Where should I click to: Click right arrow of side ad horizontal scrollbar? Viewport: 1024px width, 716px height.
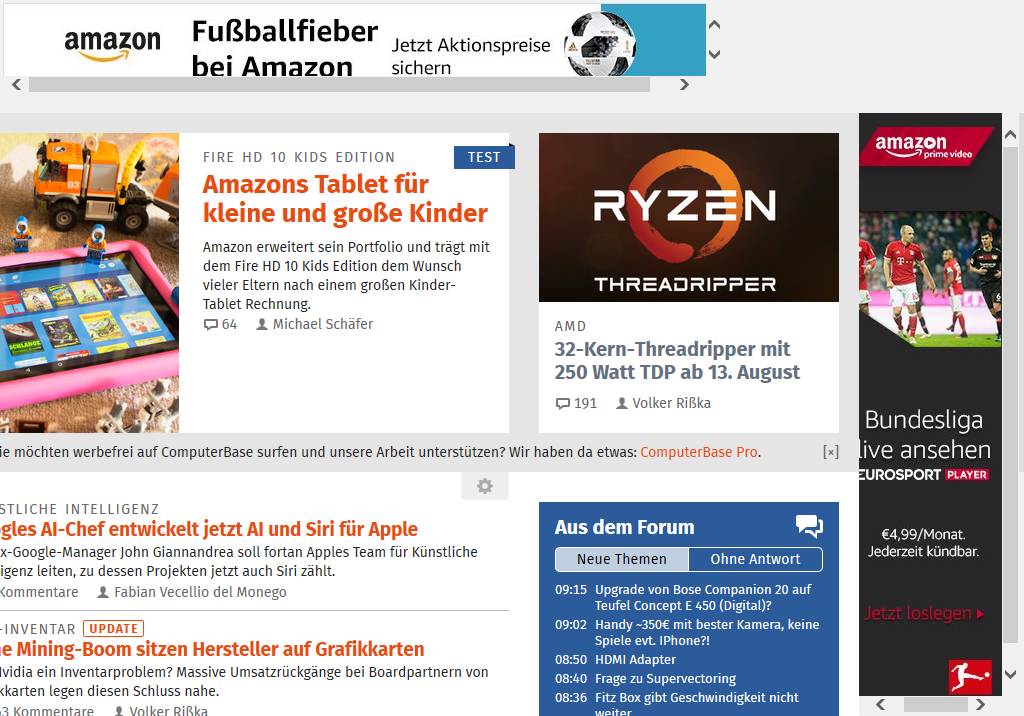[980, 704]
